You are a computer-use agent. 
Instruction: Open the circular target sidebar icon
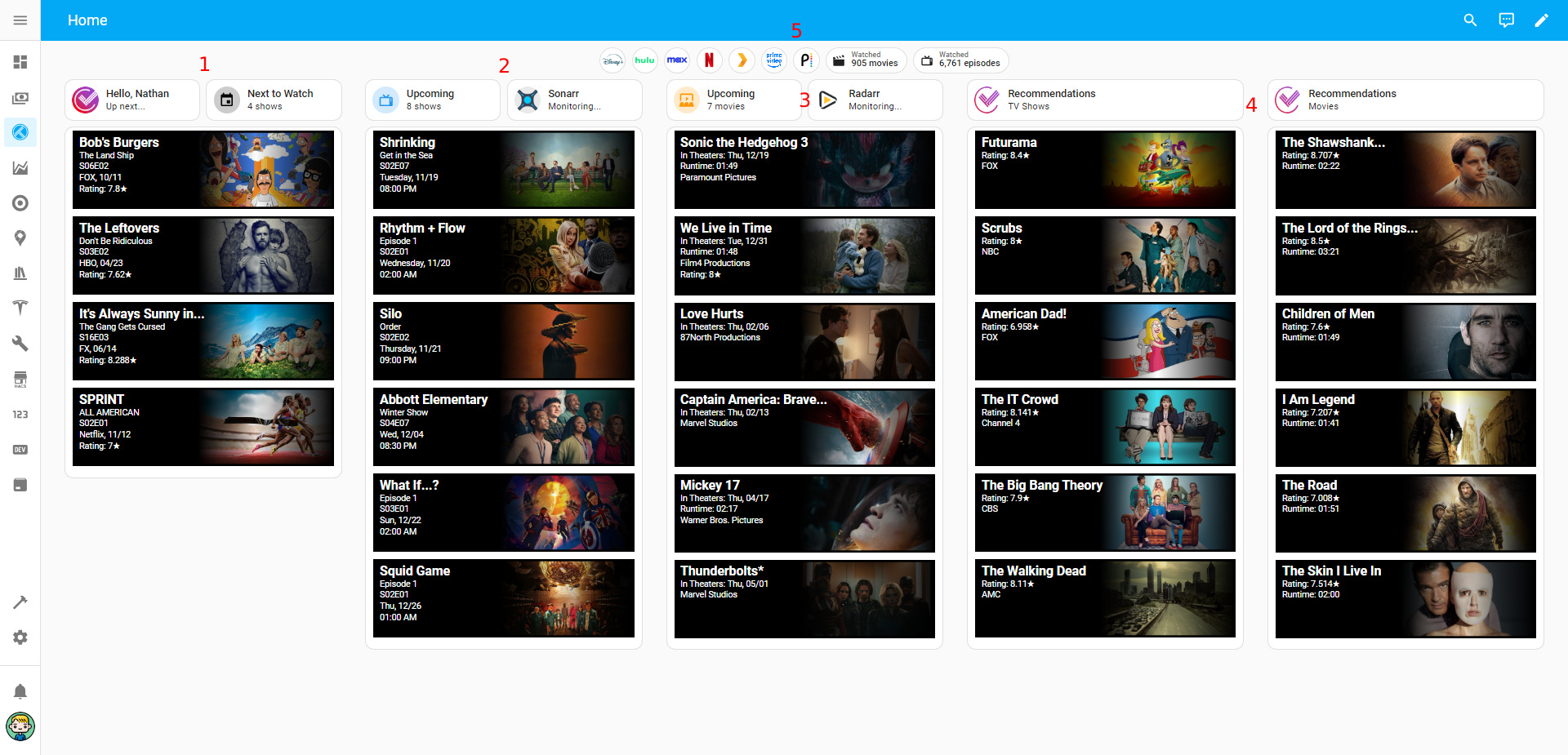point(20,203)
